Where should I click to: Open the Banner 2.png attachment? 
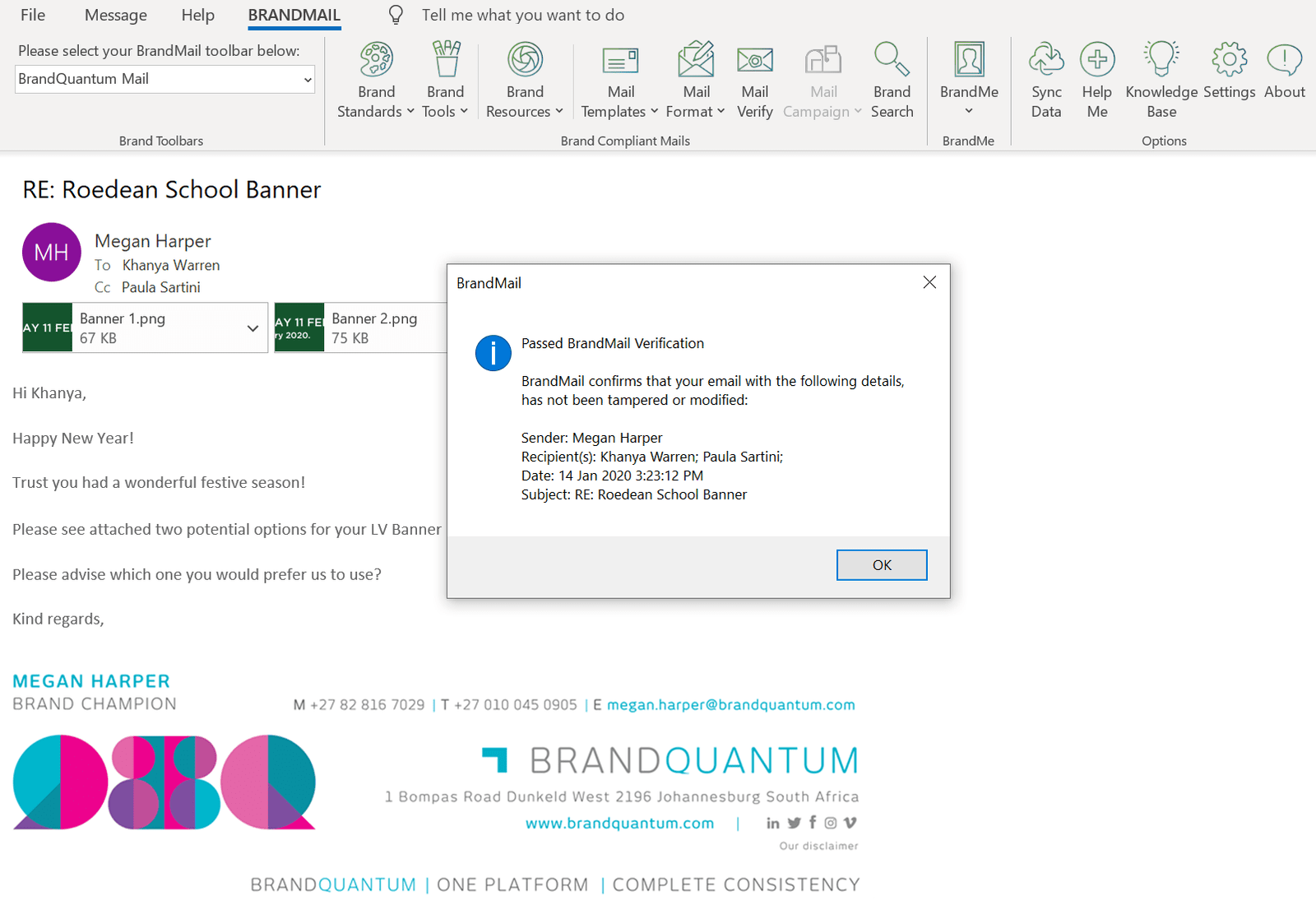[374, 318]
